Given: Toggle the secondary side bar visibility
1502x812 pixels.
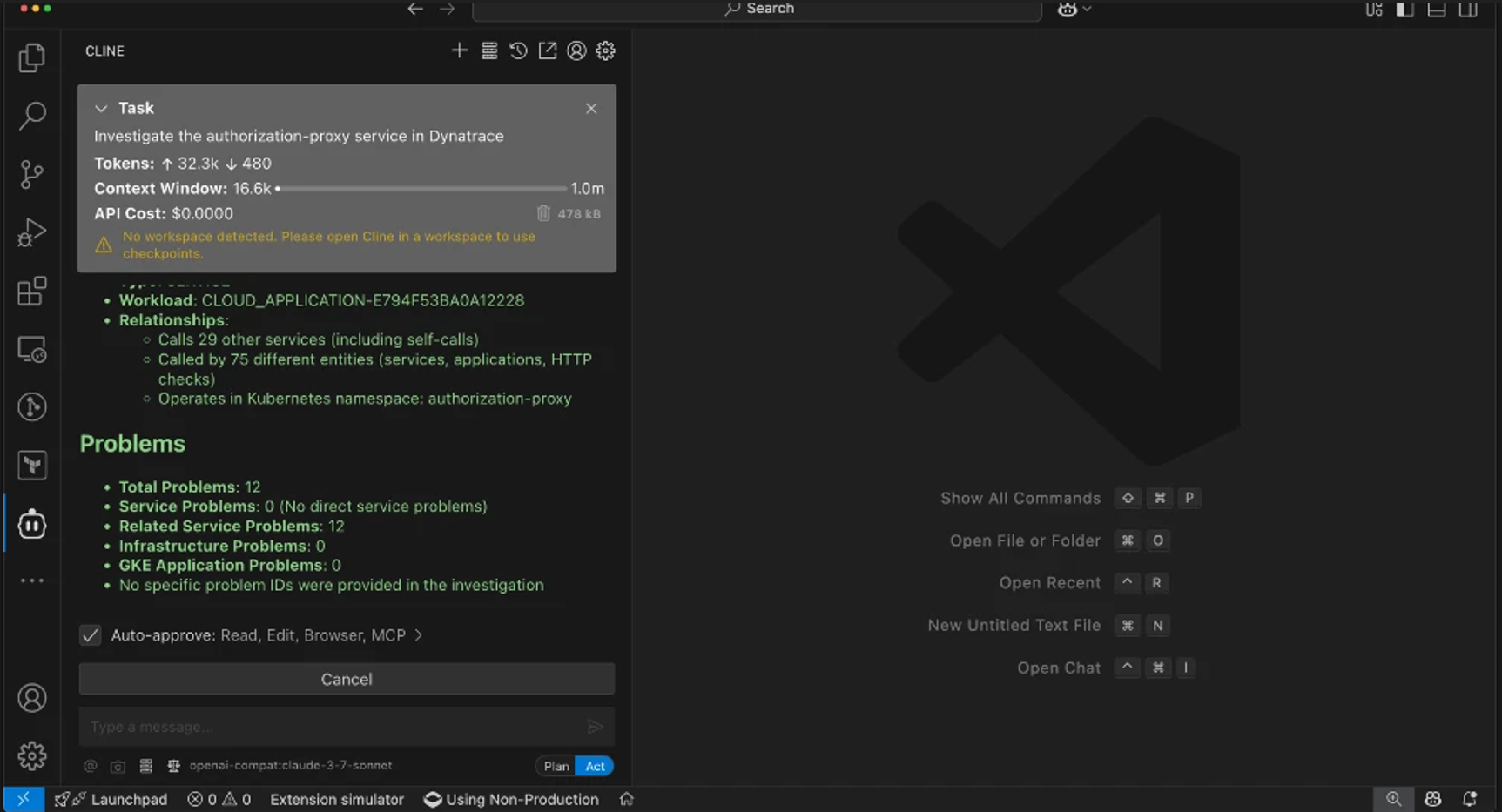Looking at the screenshot, I should point(1468,9).
